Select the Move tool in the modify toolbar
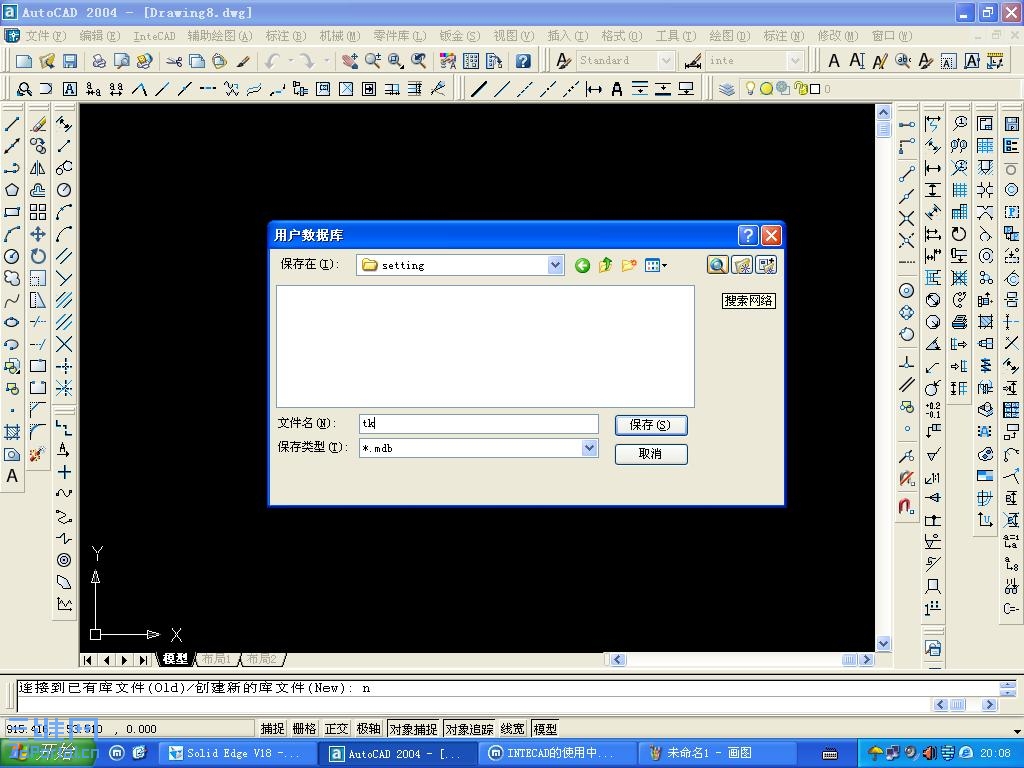Viewport: 1024px width, 768px height. click(38, 234)
